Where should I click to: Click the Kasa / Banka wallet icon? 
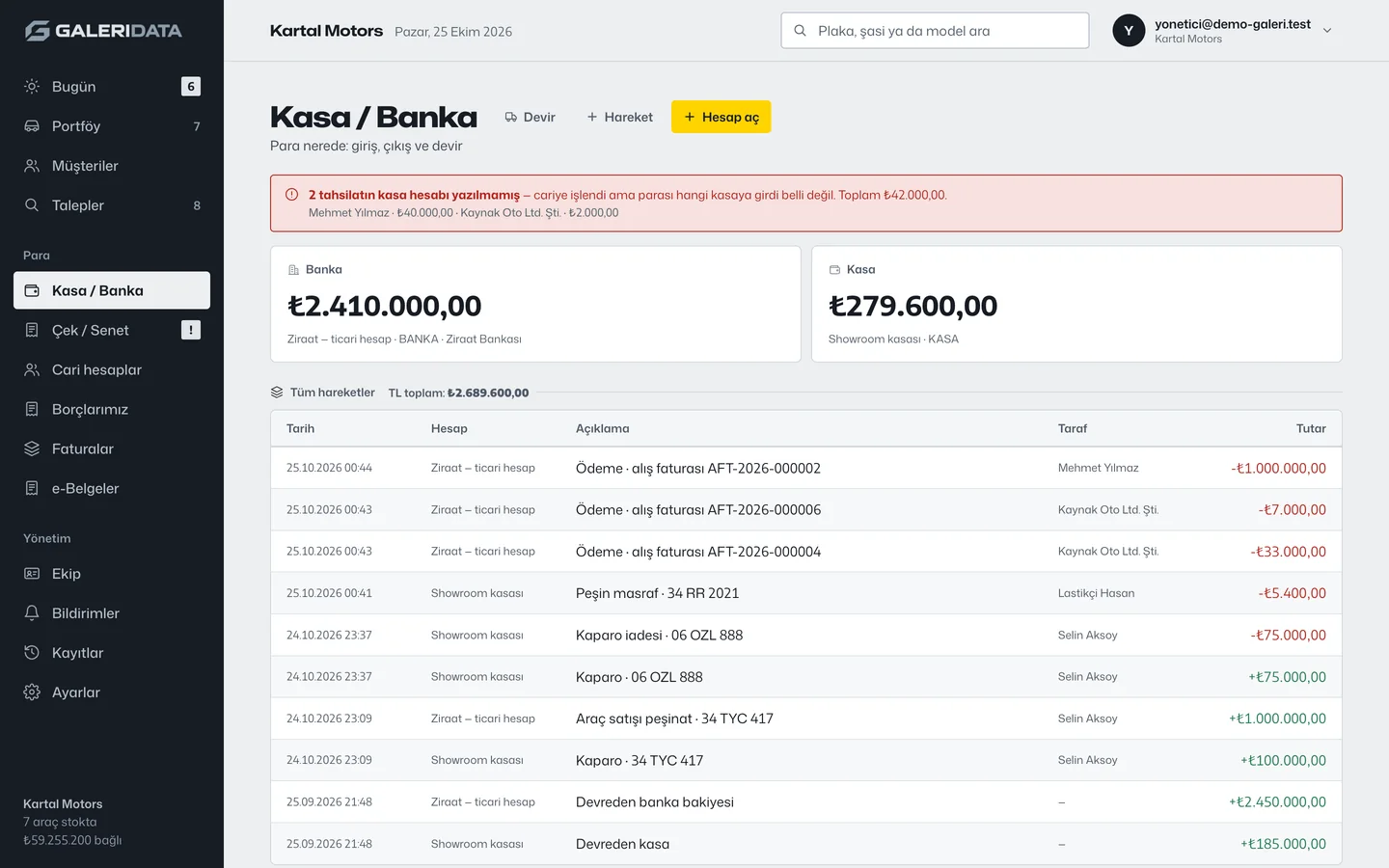[32, 290]
